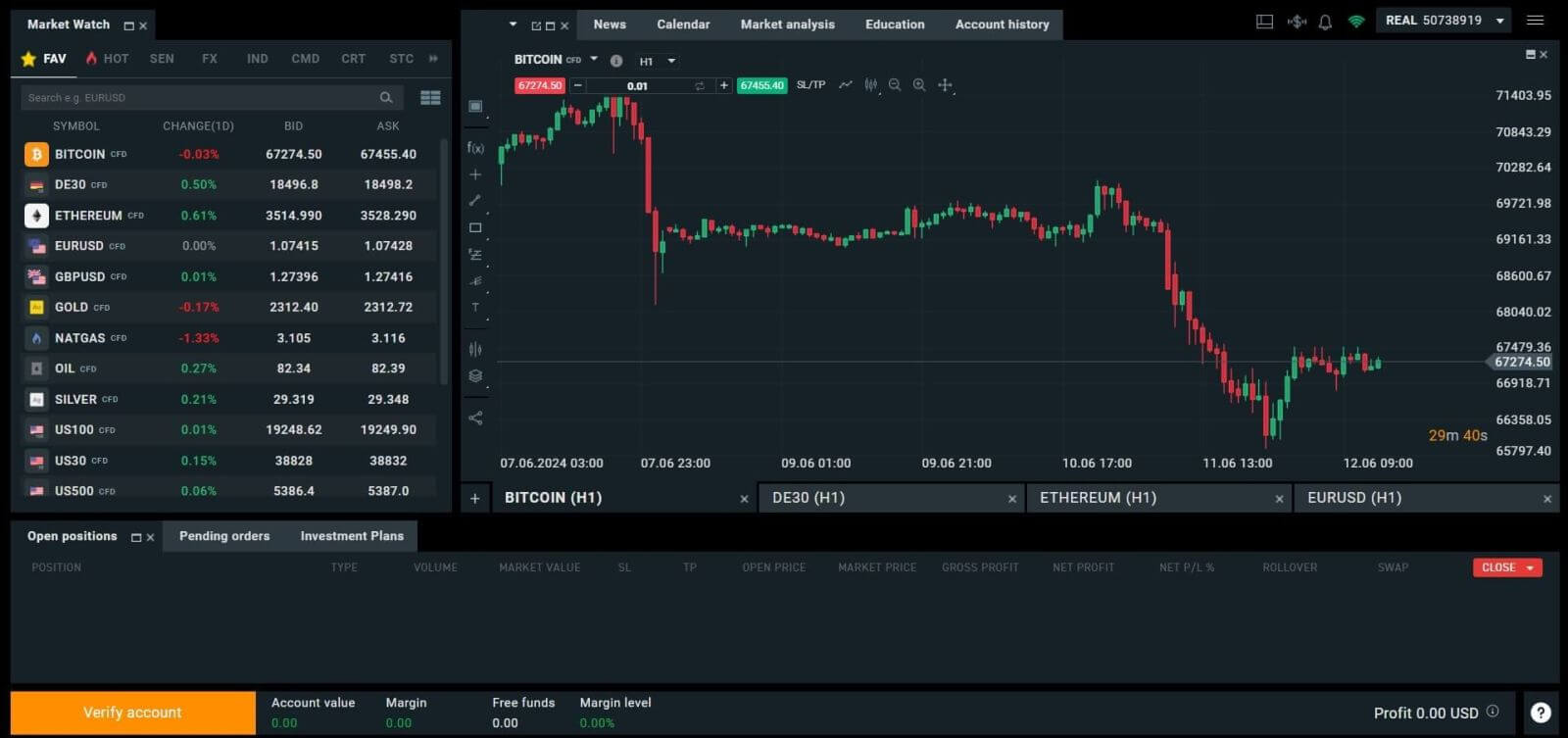
Task: Click the orange Verify account button
Action: coord(132,713)
